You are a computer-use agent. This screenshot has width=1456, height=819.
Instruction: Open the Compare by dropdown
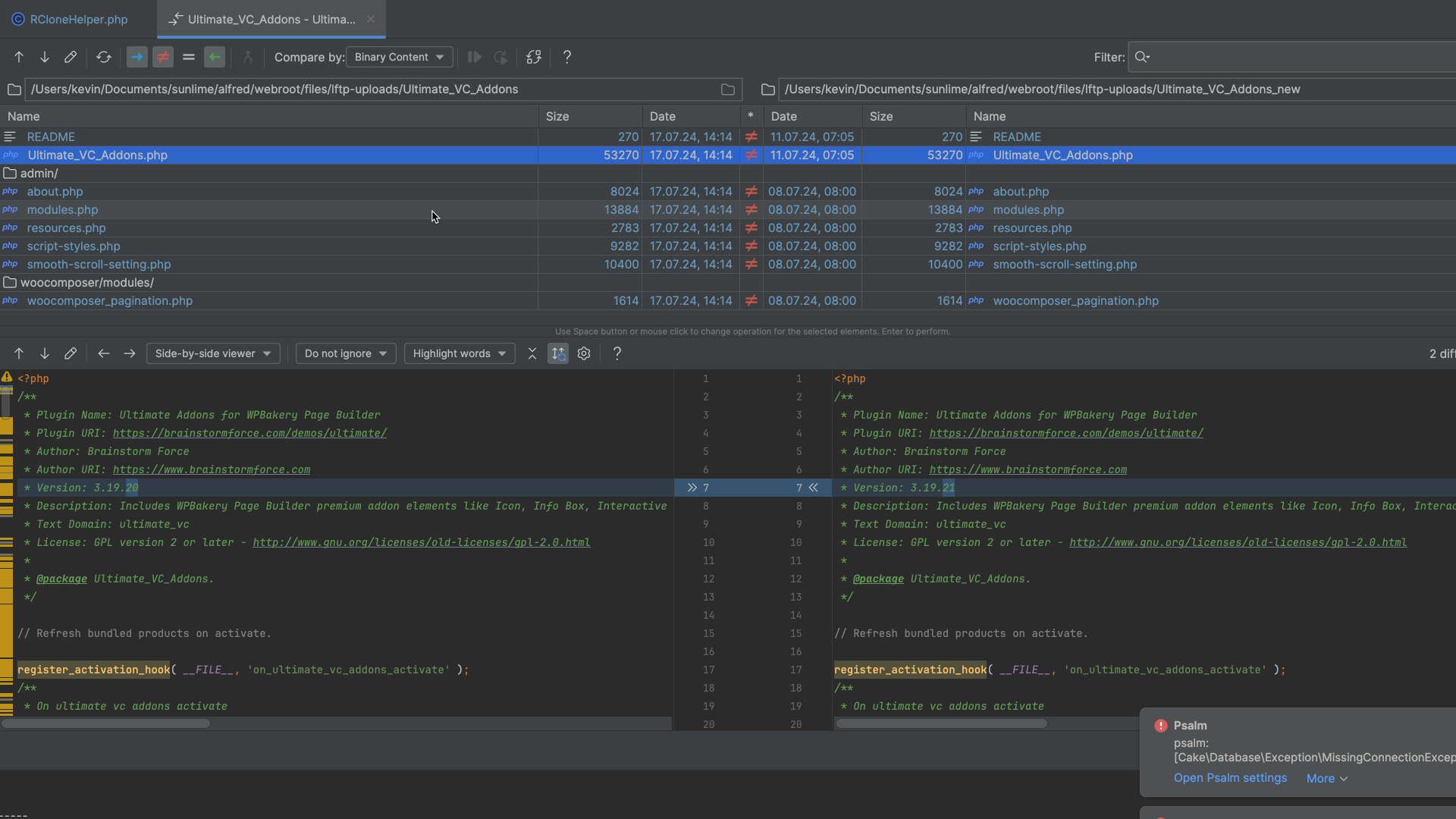coord(399,57)
